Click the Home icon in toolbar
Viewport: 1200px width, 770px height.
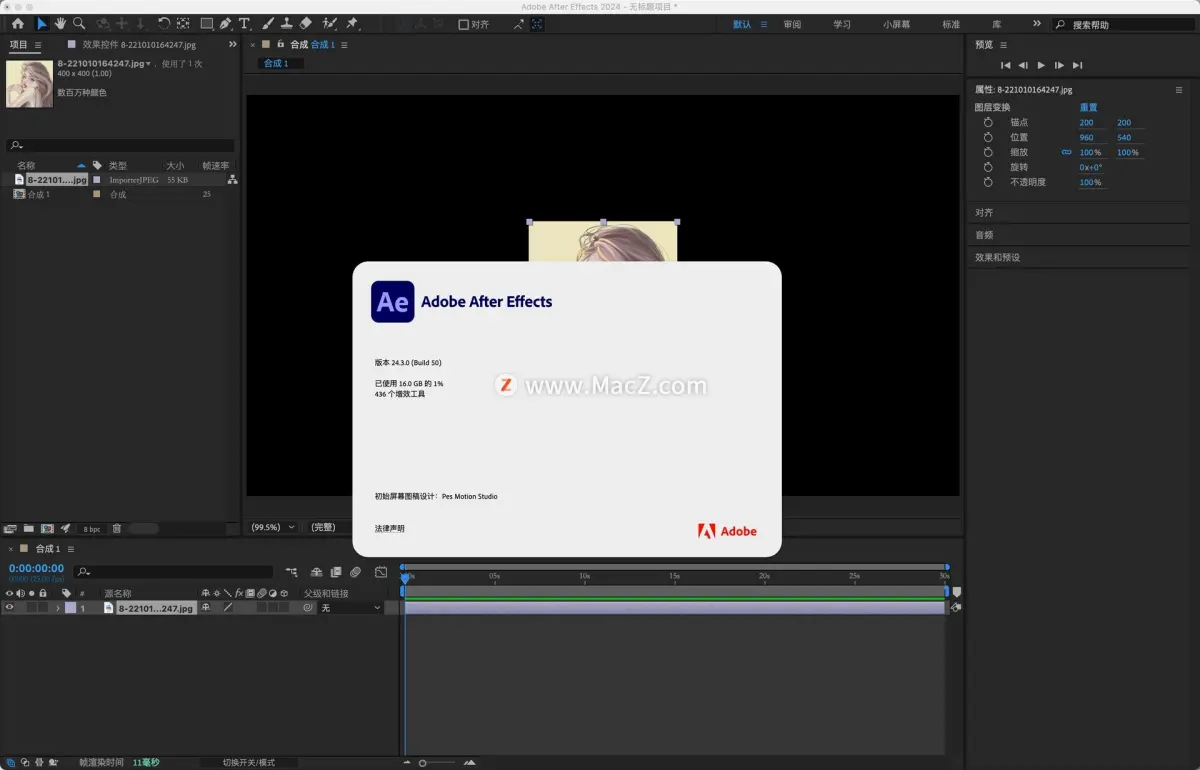point(18,23)
